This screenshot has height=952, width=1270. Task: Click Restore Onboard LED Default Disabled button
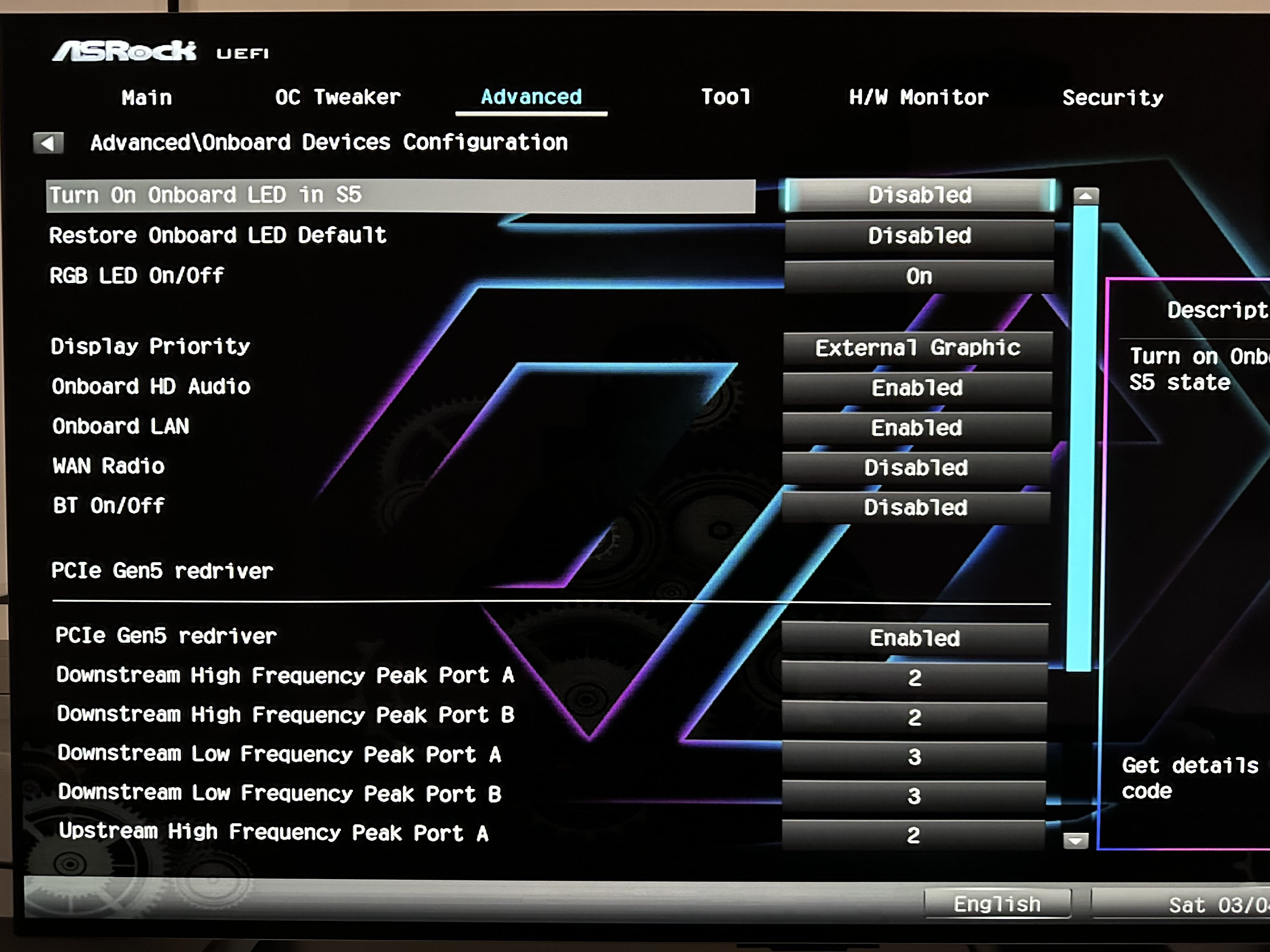click(x=919, y=236)
